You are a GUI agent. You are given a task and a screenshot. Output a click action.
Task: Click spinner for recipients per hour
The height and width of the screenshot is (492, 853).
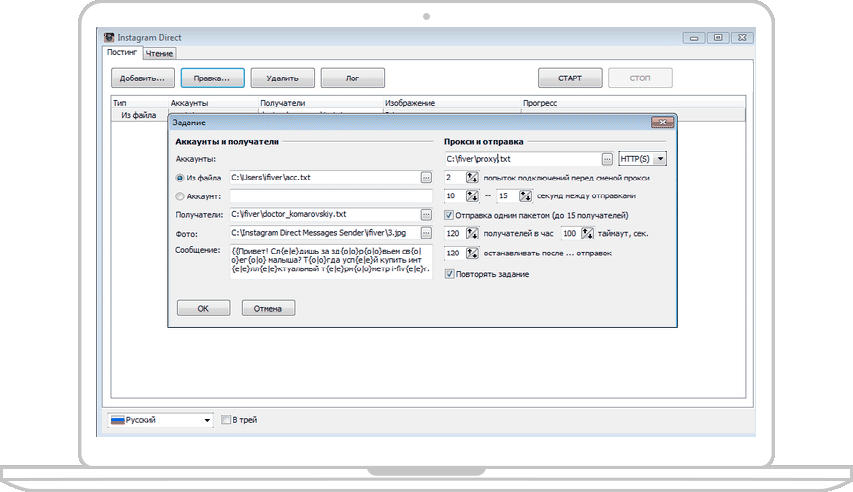(x=472, y=233)
